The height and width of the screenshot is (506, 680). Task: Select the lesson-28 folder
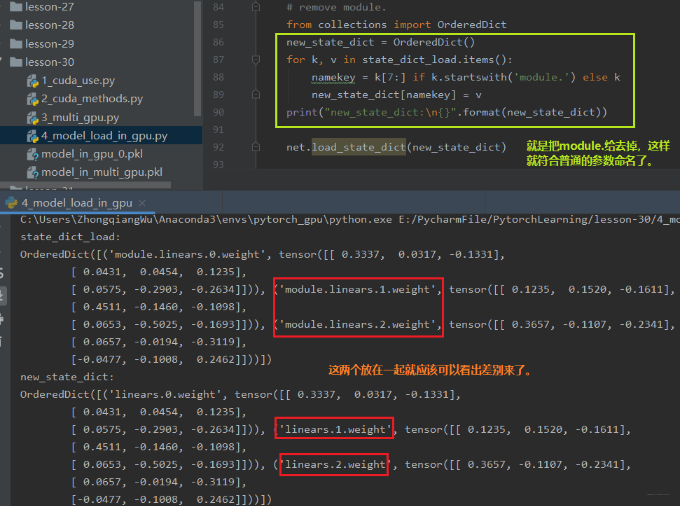42,25
